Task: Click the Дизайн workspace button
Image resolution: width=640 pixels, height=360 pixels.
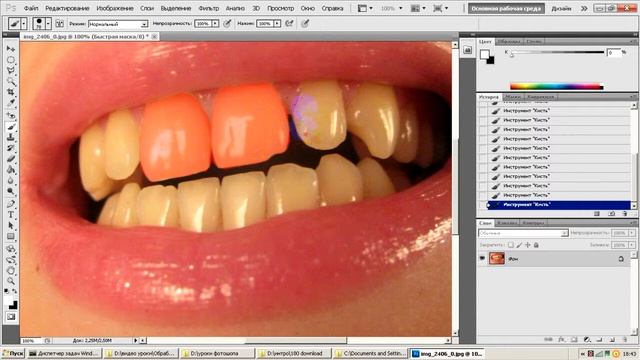Action: click(x=561, y=8)
